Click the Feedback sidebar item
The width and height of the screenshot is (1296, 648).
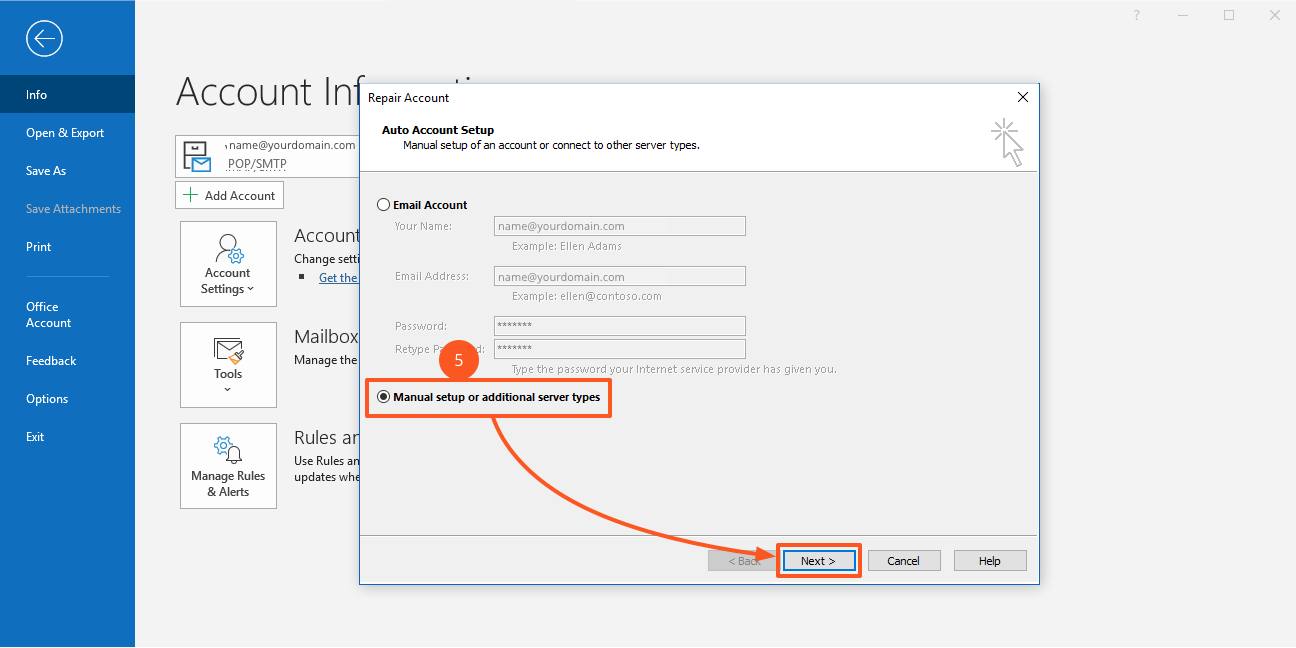[x=51, y=361]
